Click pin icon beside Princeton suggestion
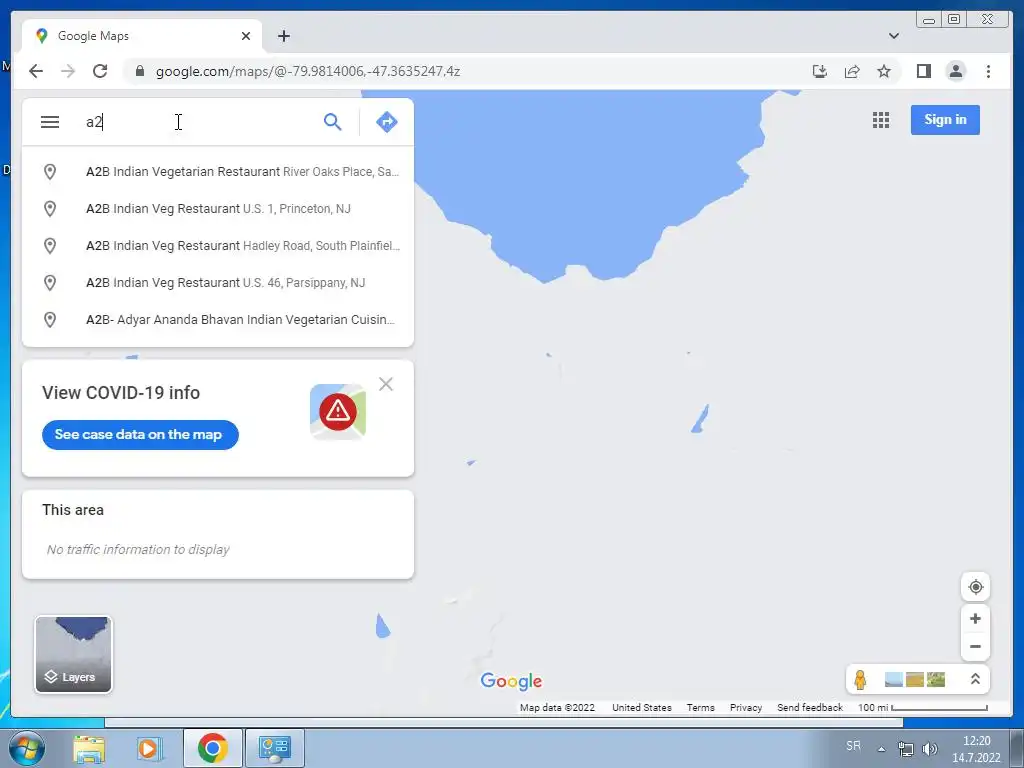 tap(50, 209)
